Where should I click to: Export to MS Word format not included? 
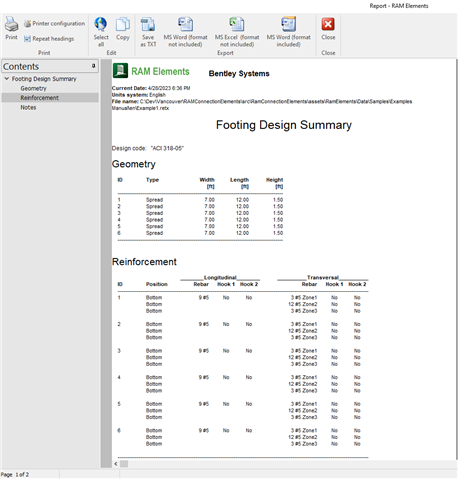point(185,32)
